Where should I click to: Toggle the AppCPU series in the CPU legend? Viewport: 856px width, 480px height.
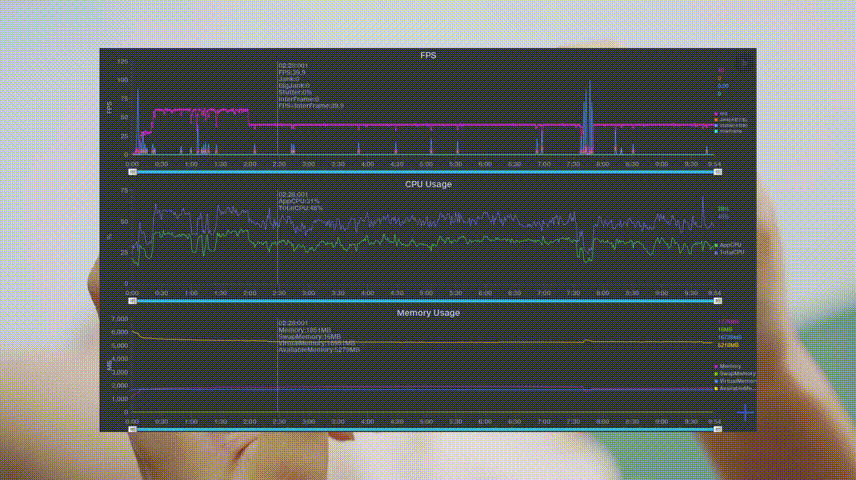click(728, 246)
